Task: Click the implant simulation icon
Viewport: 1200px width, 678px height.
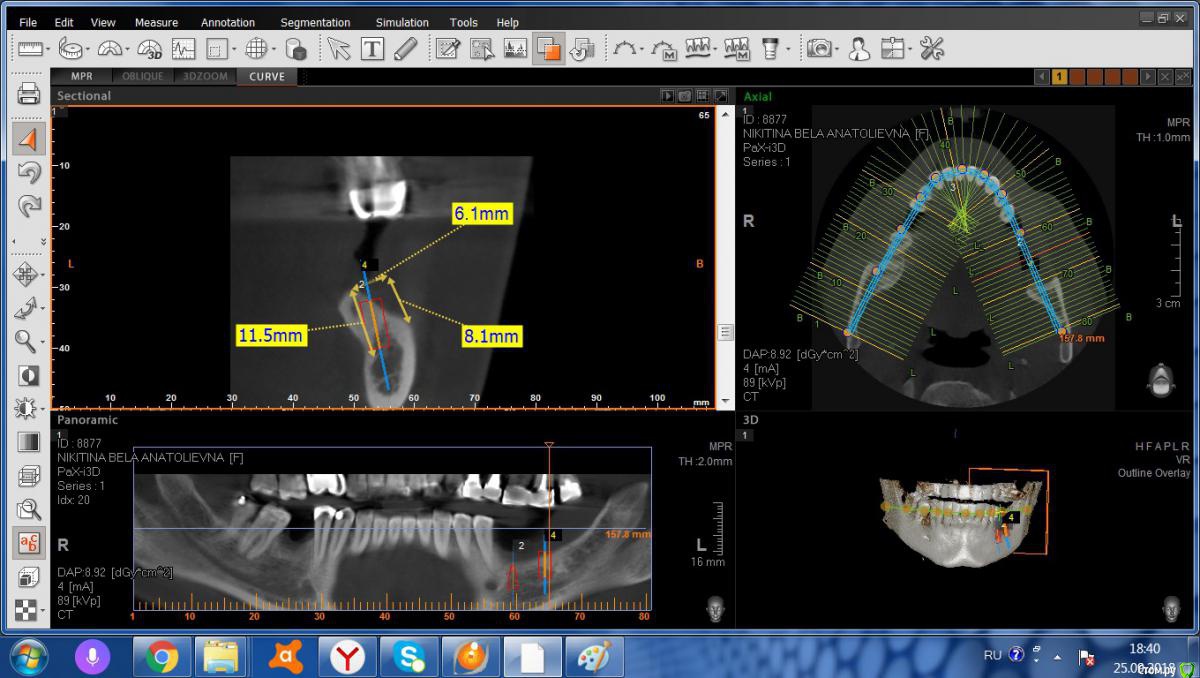Action: point(770,48)
